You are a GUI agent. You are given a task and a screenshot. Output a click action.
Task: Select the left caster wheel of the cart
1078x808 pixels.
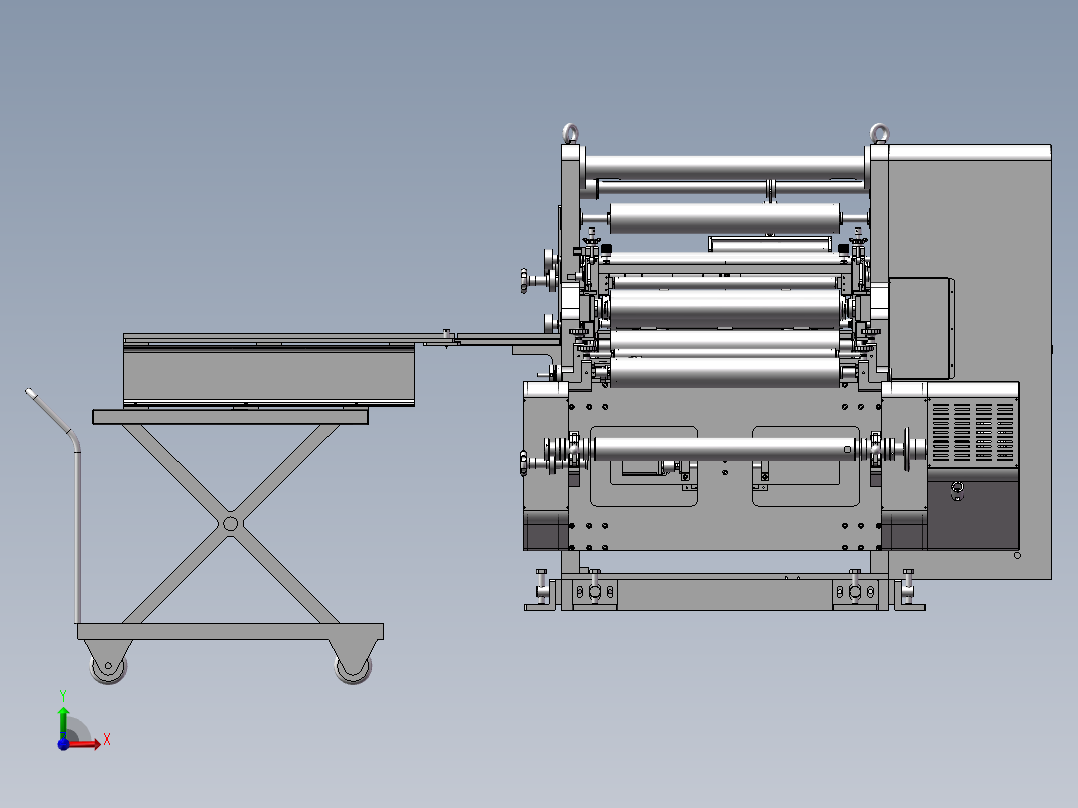point(109,666)
